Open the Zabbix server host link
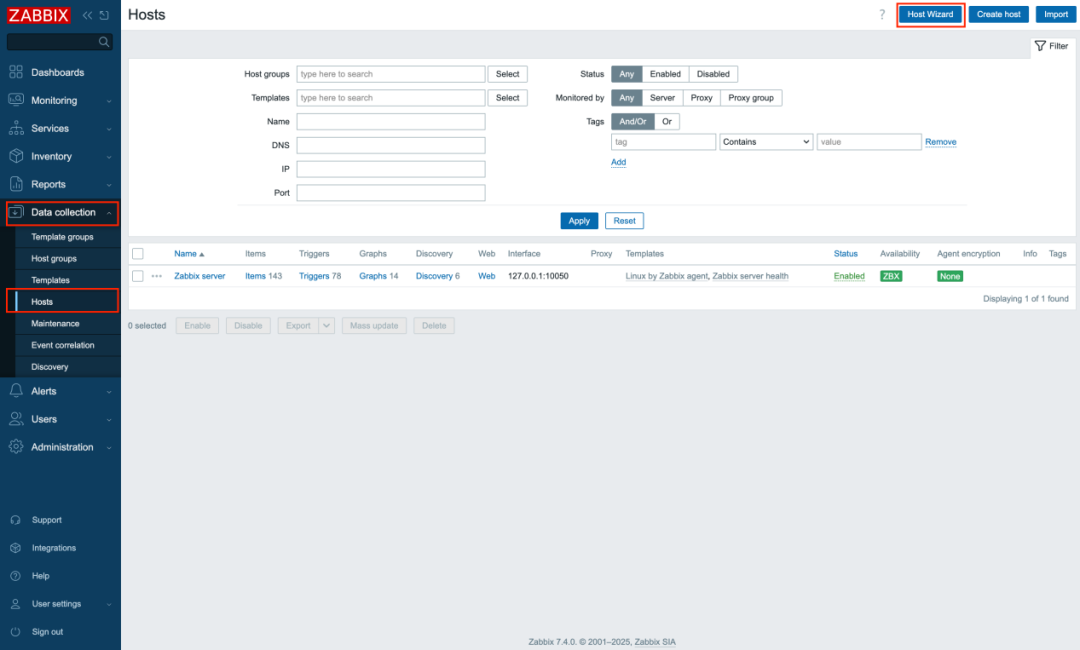The image size is (1080, 650). 200,276
